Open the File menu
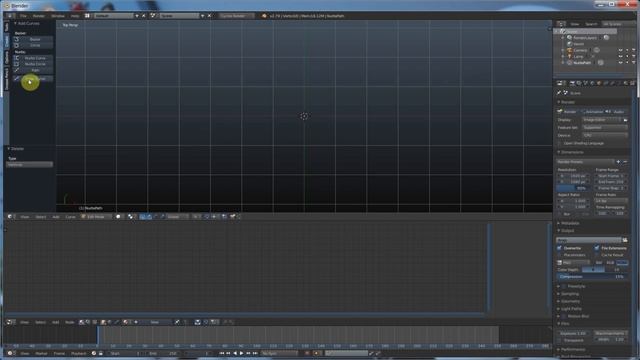The width and height of the screenshot is (640, 360). 23,16
